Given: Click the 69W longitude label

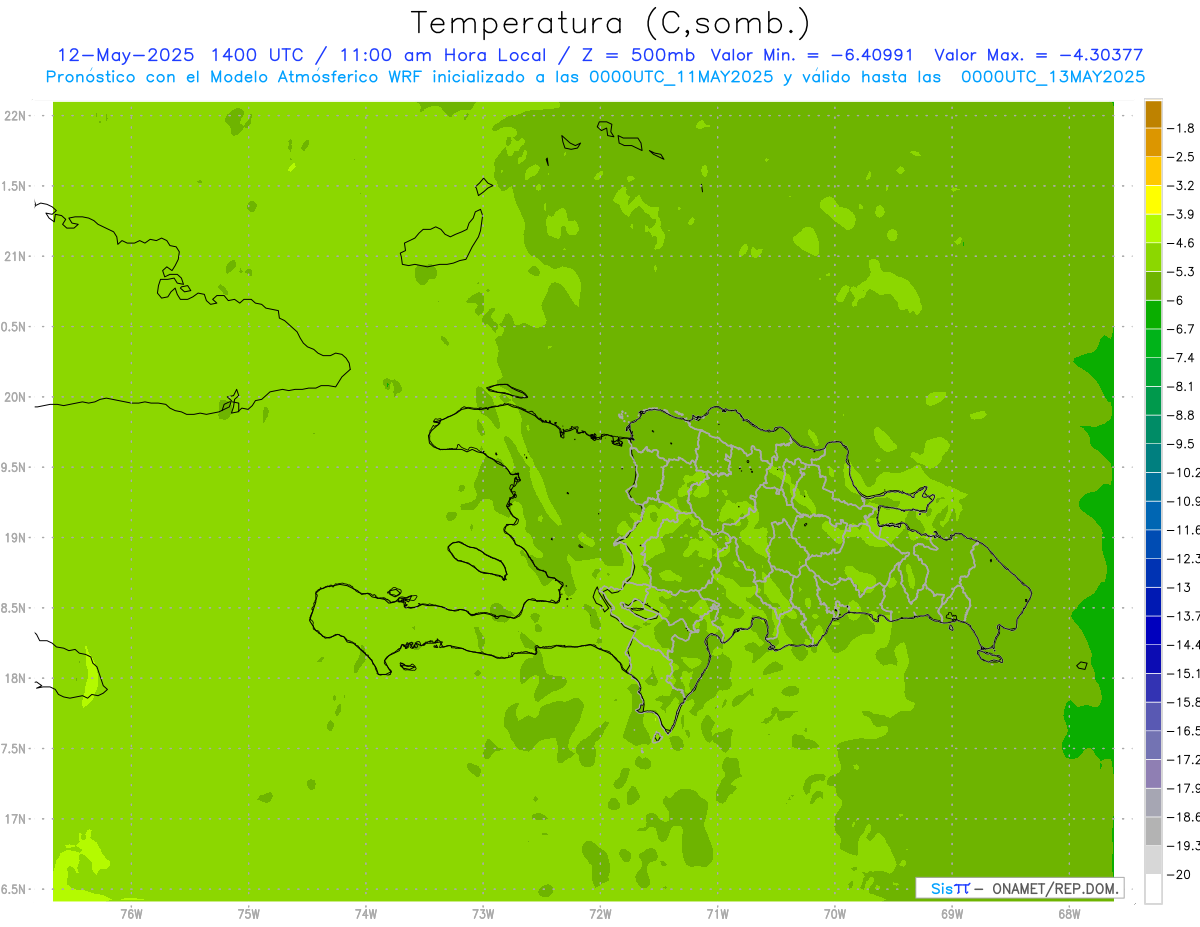Looking at the screenshot, I should point(952,914).
